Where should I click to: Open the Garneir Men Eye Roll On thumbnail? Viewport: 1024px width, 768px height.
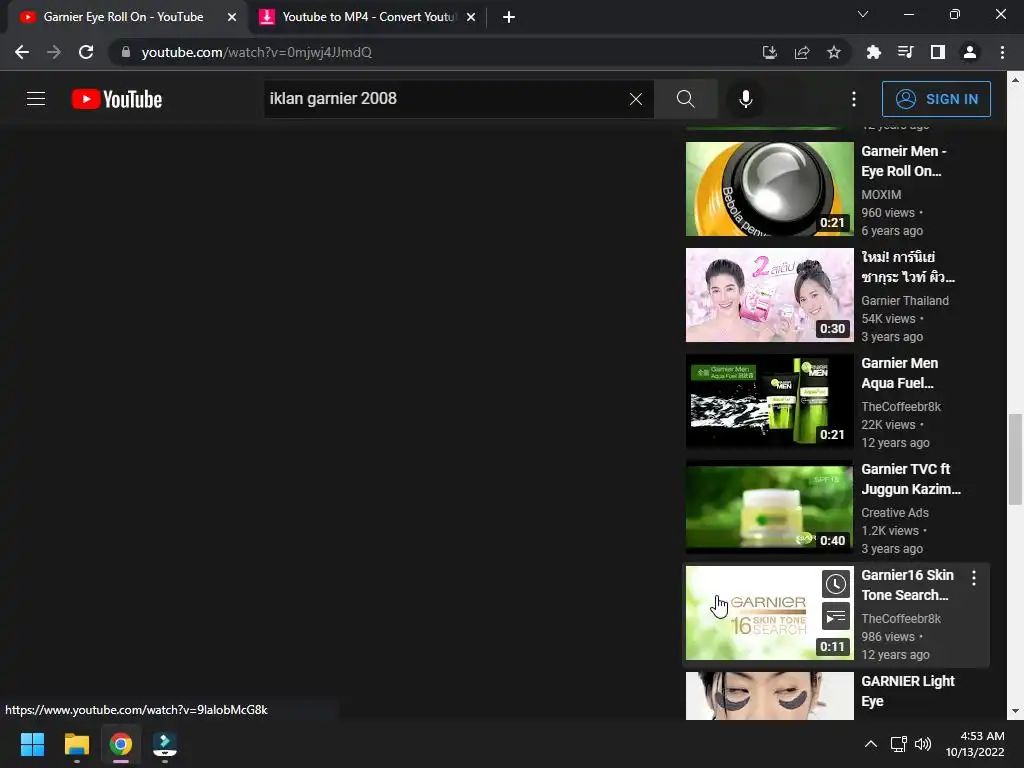pos(769,189)
